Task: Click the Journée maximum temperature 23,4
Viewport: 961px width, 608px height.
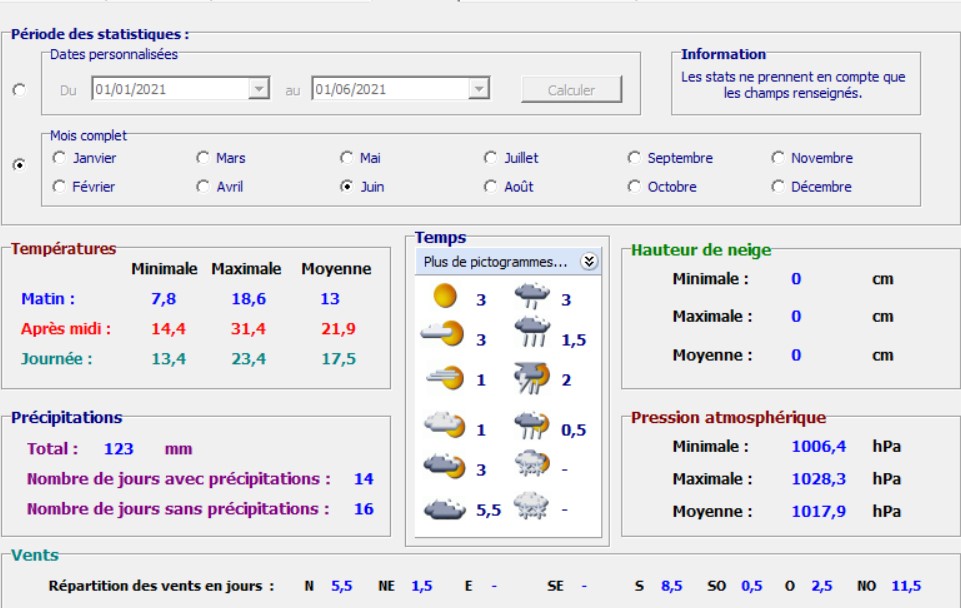Action: pos(248,359)
